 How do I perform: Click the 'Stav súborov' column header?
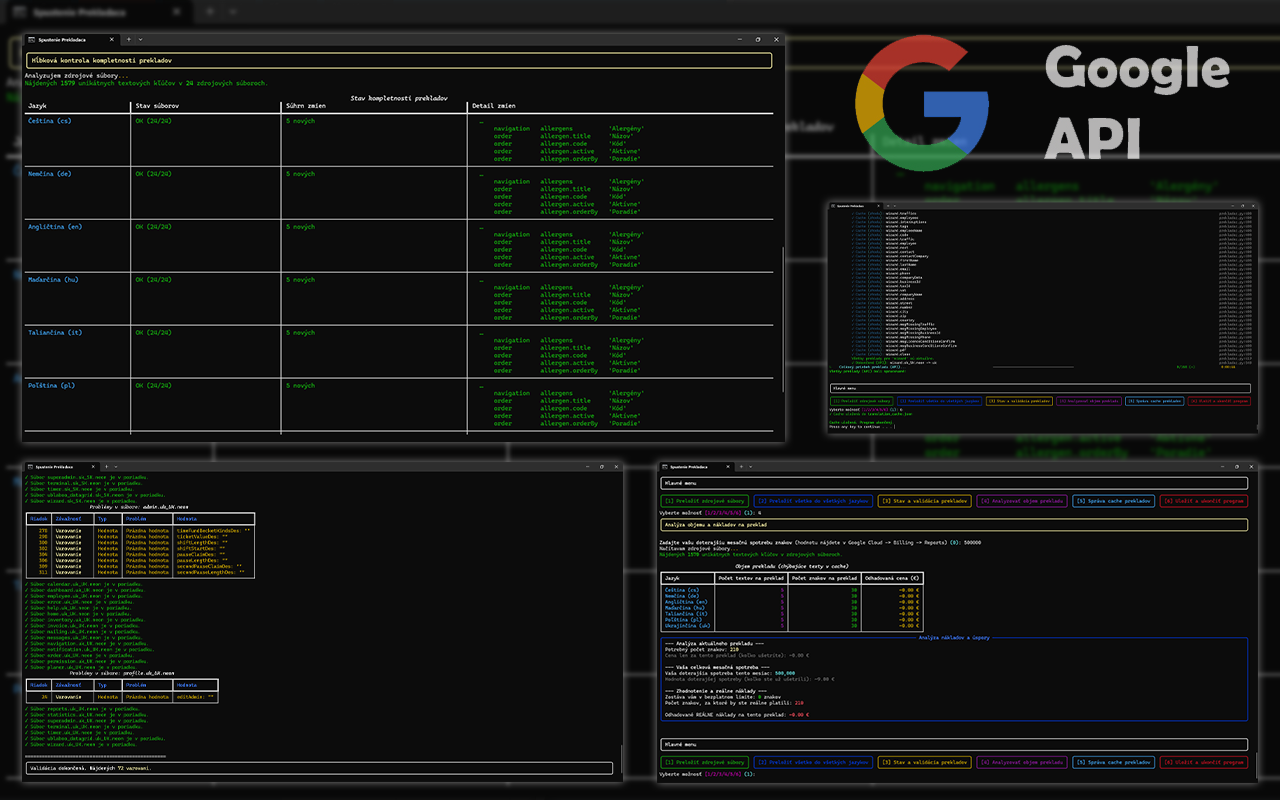[157, 106]
